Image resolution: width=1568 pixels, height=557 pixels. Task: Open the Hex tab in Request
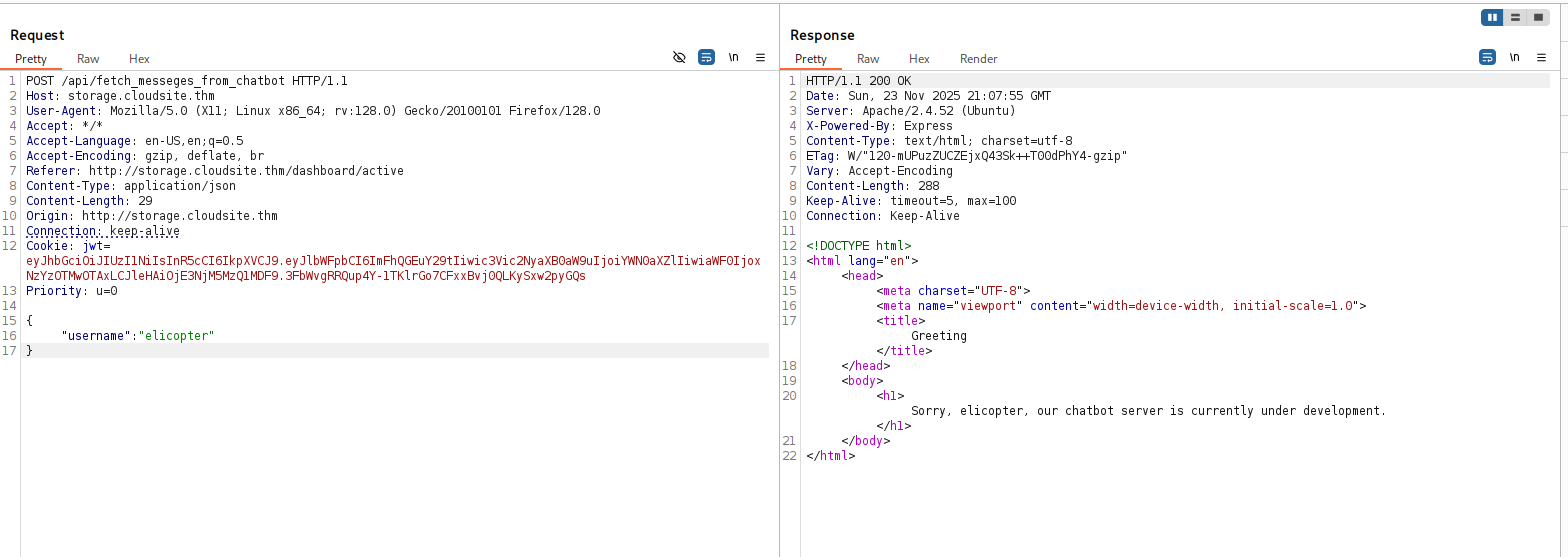pyautogui.click(x=139, y=59)
